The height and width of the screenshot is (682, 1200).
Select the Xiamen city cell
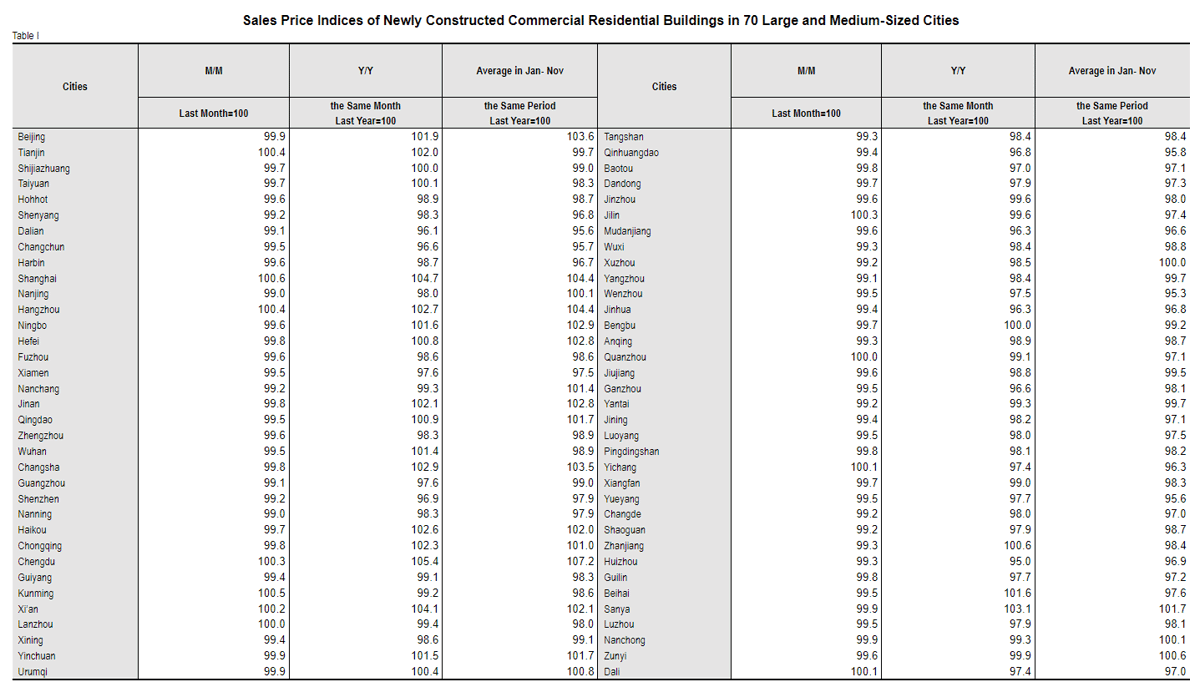(32, 373)
